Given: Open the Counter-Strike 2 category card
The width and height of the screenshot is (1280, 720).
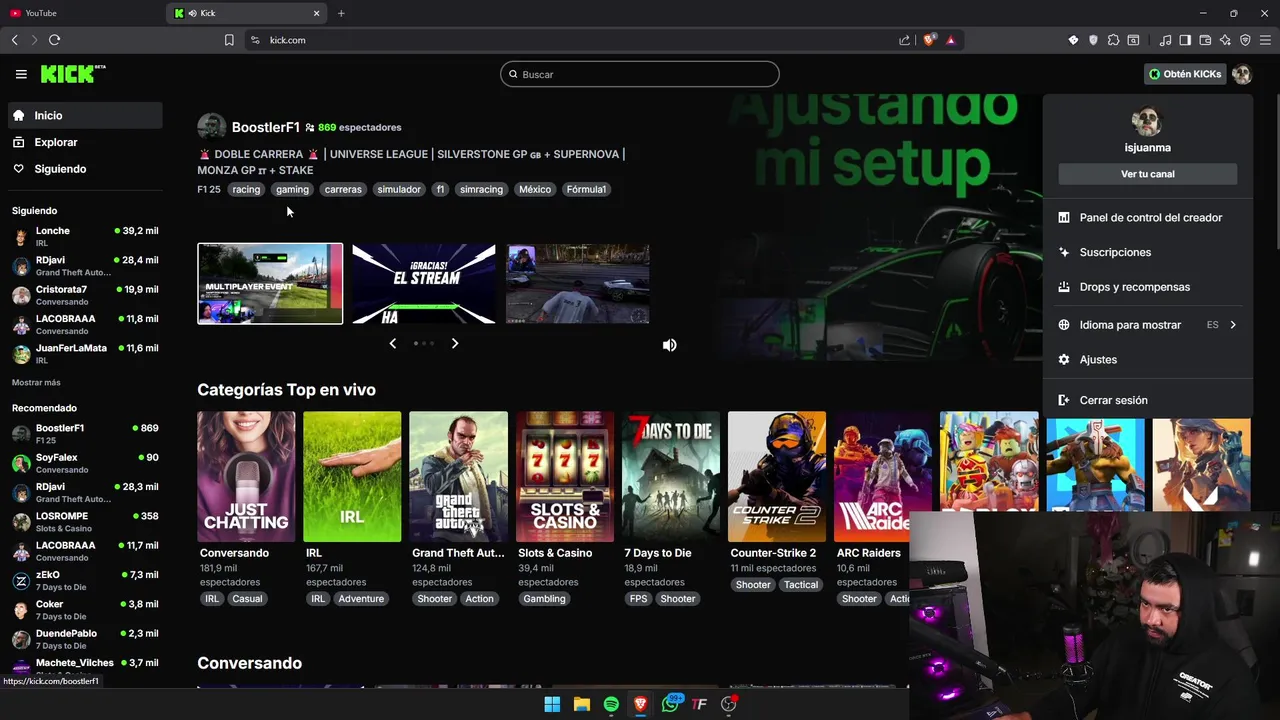Looking at the screenshot, I should (x=777, y=477).
